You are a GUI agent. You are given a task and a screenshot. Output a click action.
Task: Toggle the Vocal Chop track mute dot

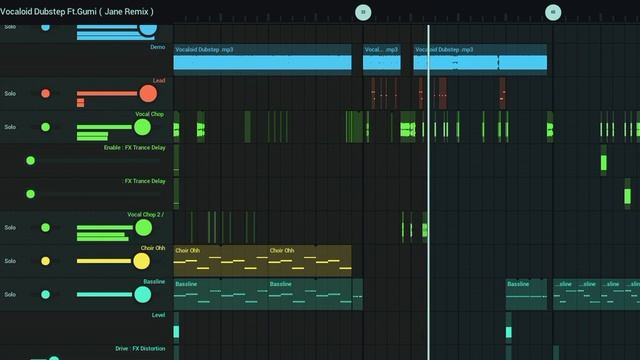46,127
